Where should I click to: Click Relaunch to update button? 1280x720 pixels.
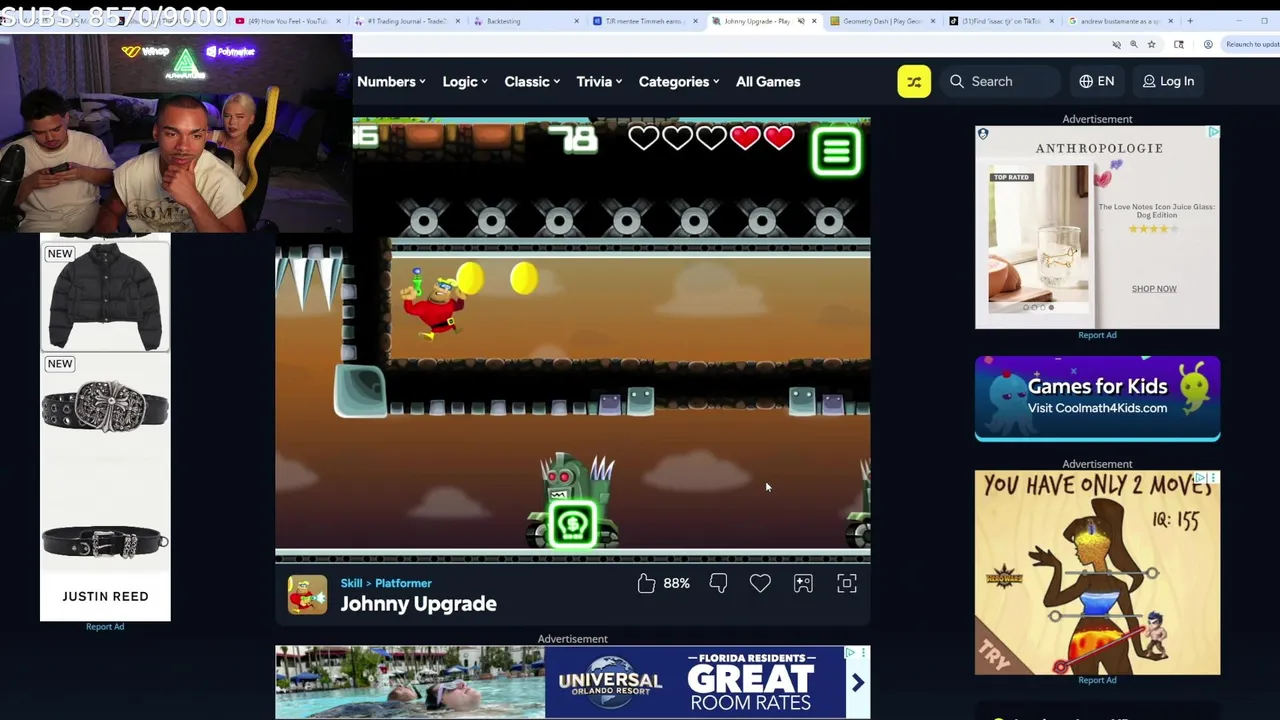pyautogui.click(x=1252, y=44)
